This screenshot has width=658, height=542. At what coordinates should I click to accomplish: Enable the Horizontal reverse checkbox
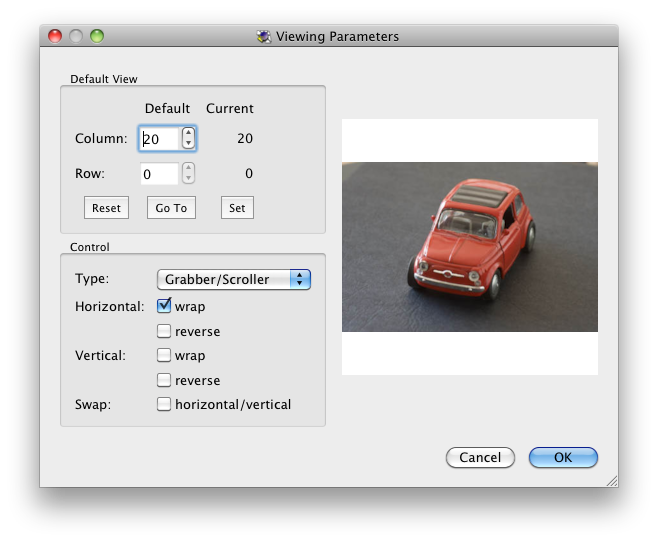point(164,331)
